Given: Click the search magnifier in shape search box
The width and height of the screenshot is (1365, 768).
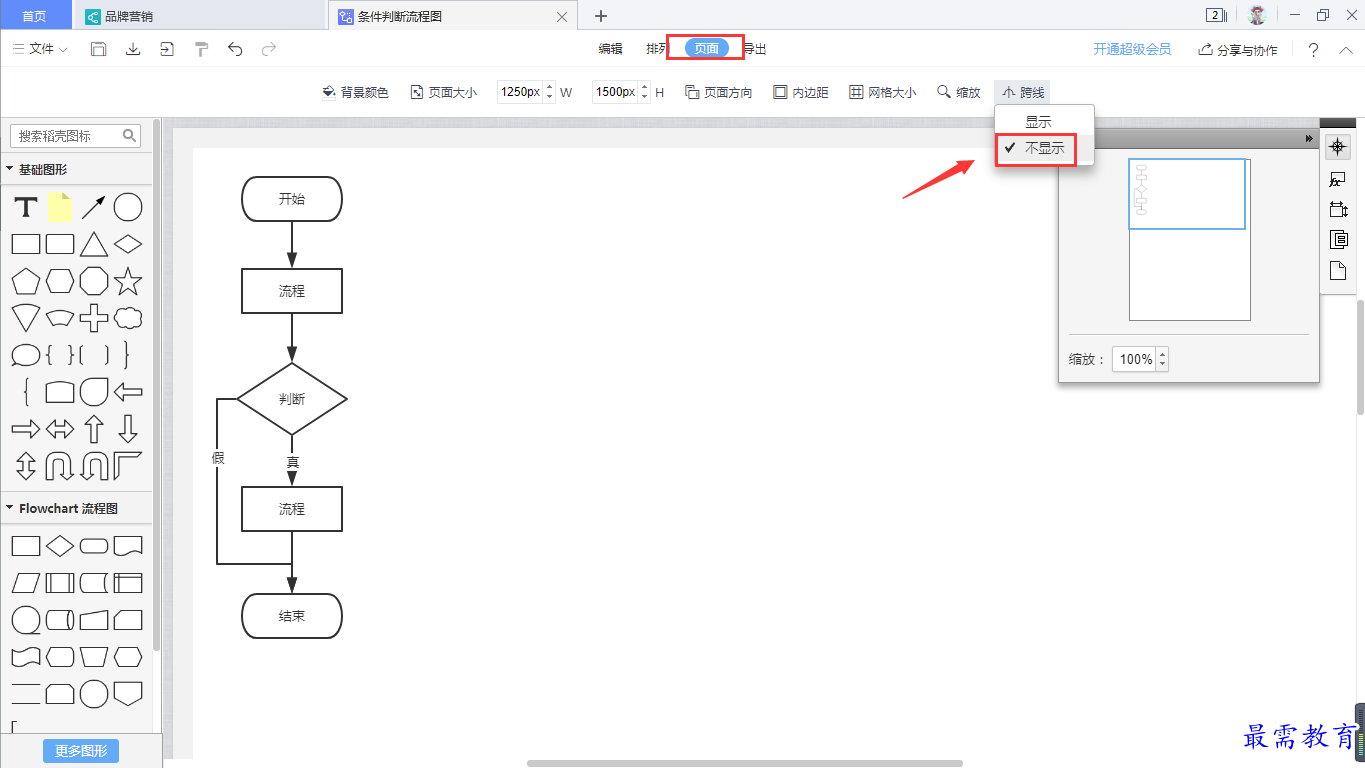Looking at the screenshot, I should point(129,135).
